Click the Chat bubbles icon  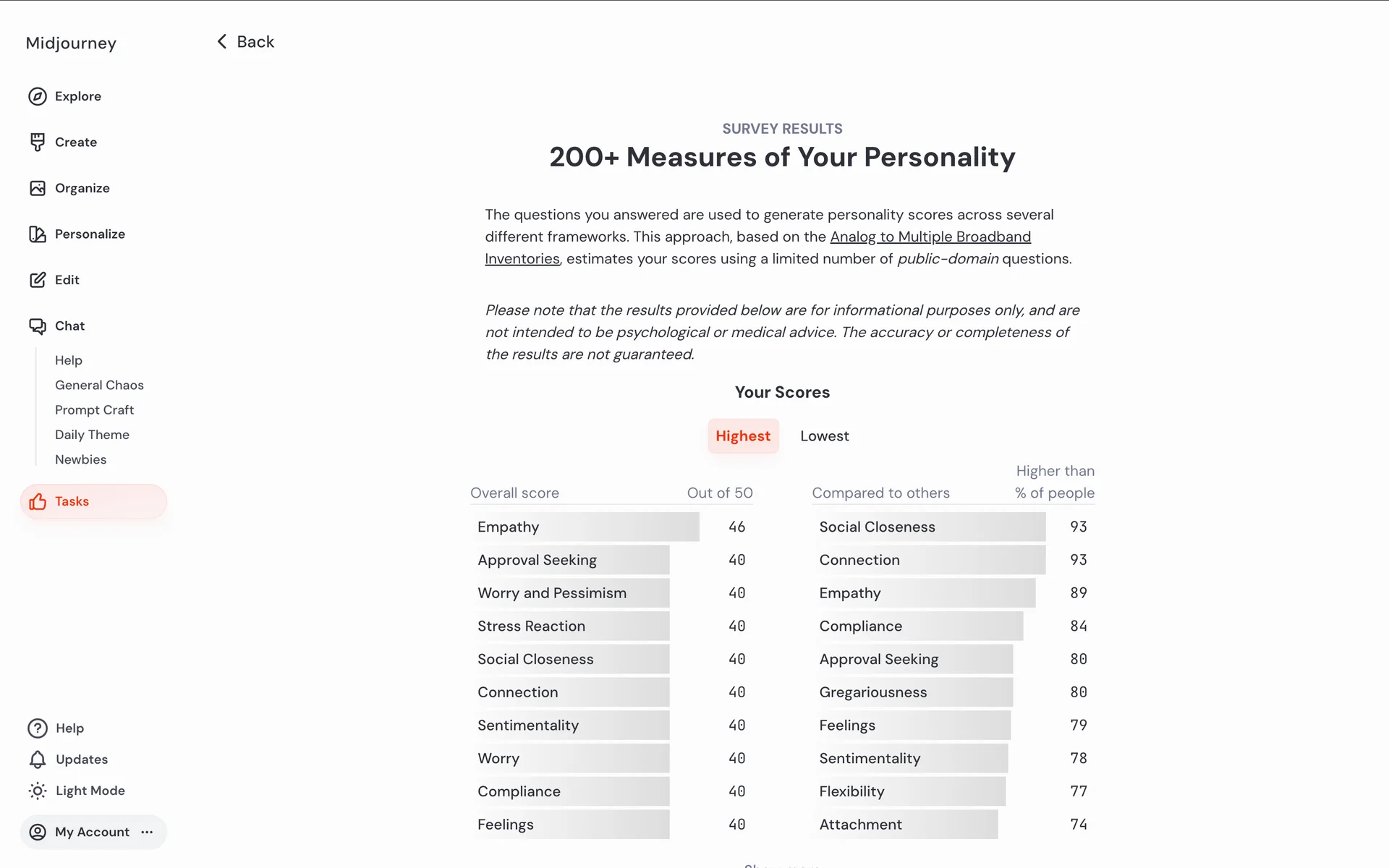coord(38,326)
